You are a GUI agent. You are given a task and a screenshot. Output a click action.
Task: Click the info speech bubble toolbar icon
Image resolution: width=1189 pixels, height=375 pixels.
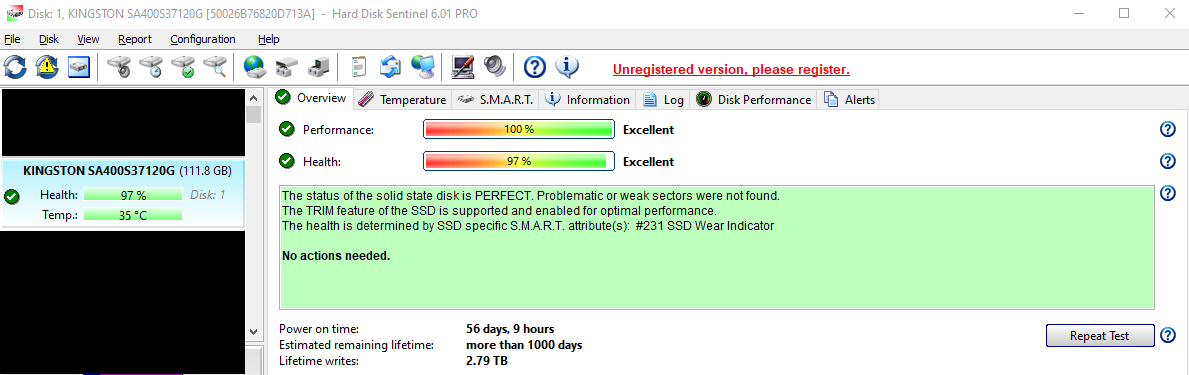[x=567, y=67]
